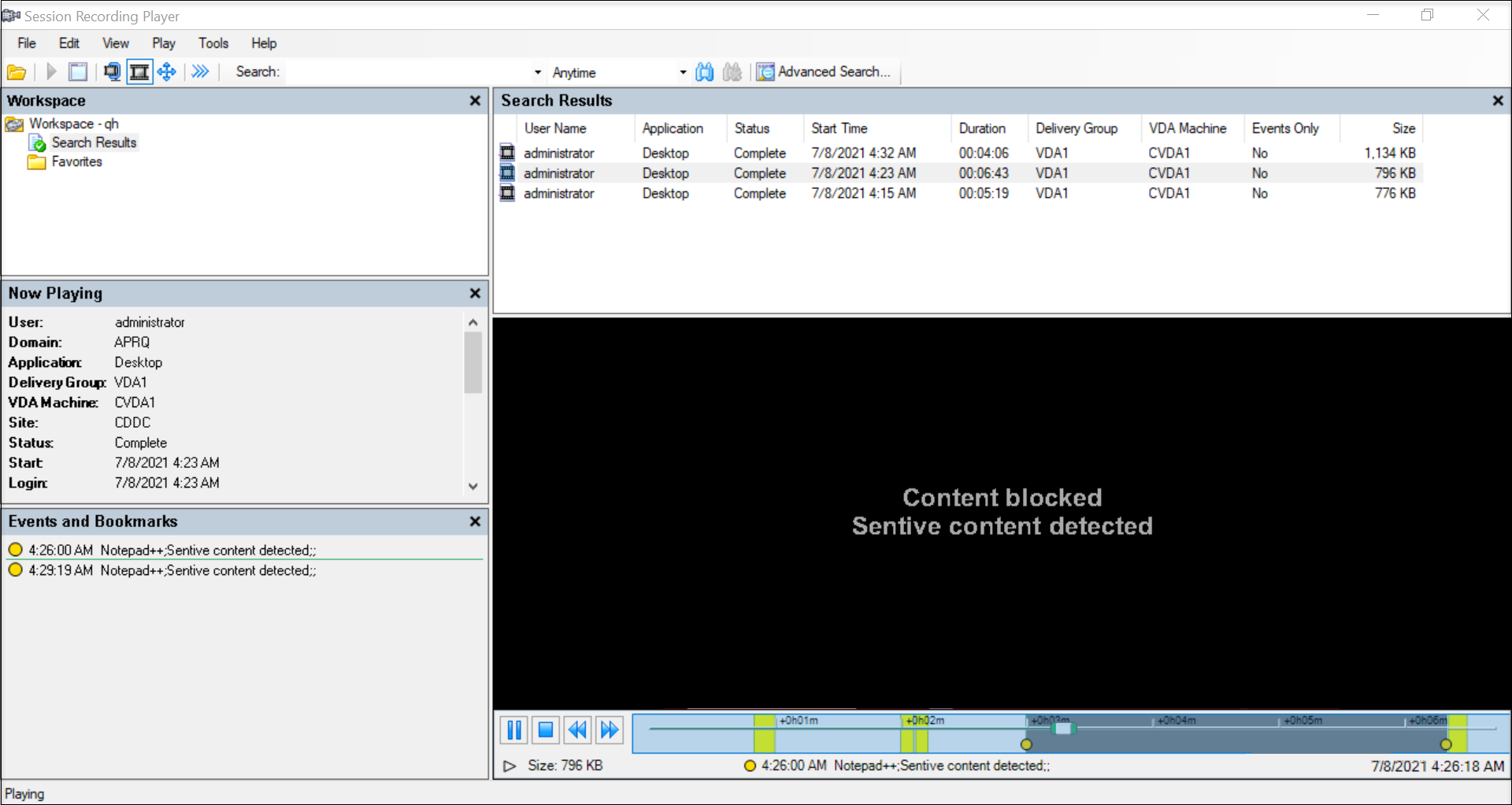This screenshot has height=805, width=1512.
Task: Select the Play icon in the toolbar
Action: coord(50,72)
